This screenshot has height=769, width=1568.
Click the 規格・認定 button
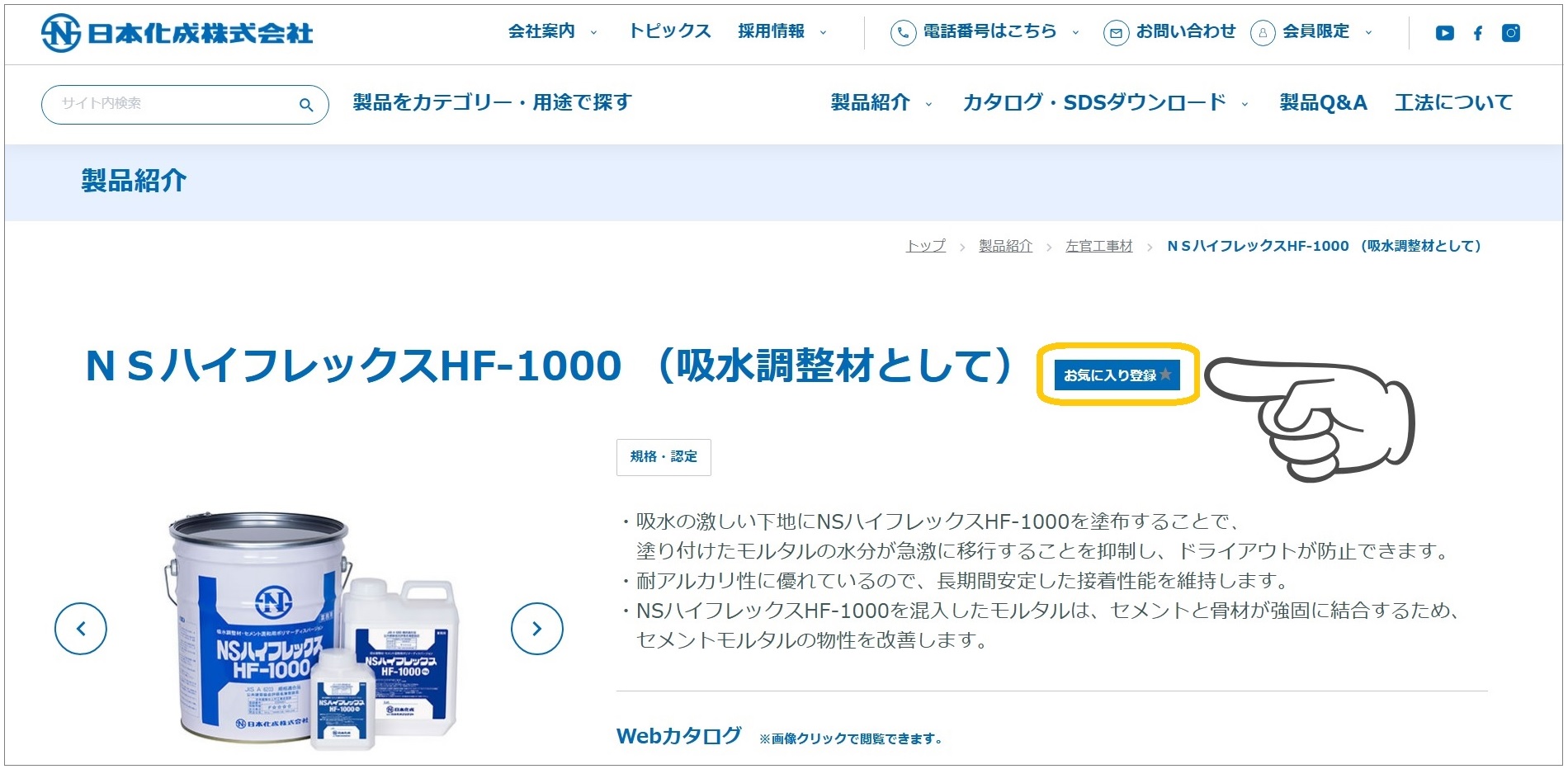(664, 457)
